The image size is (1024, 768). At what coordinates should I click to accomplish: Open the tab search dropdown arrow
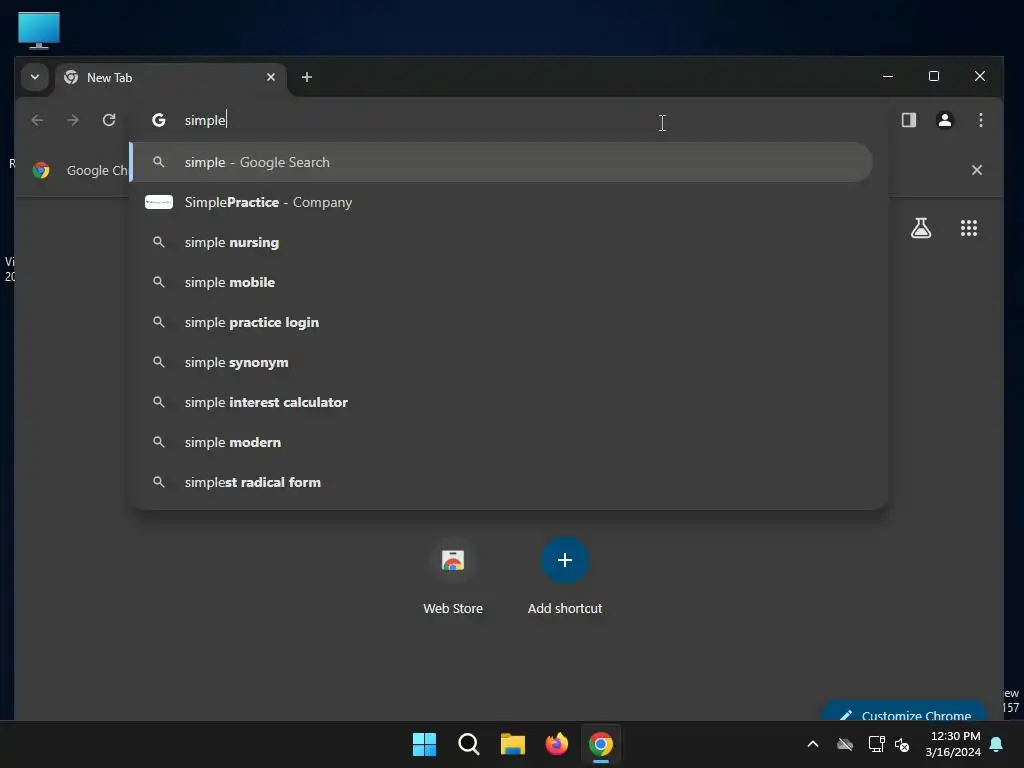pyautogui.click(x=35, y=77)
